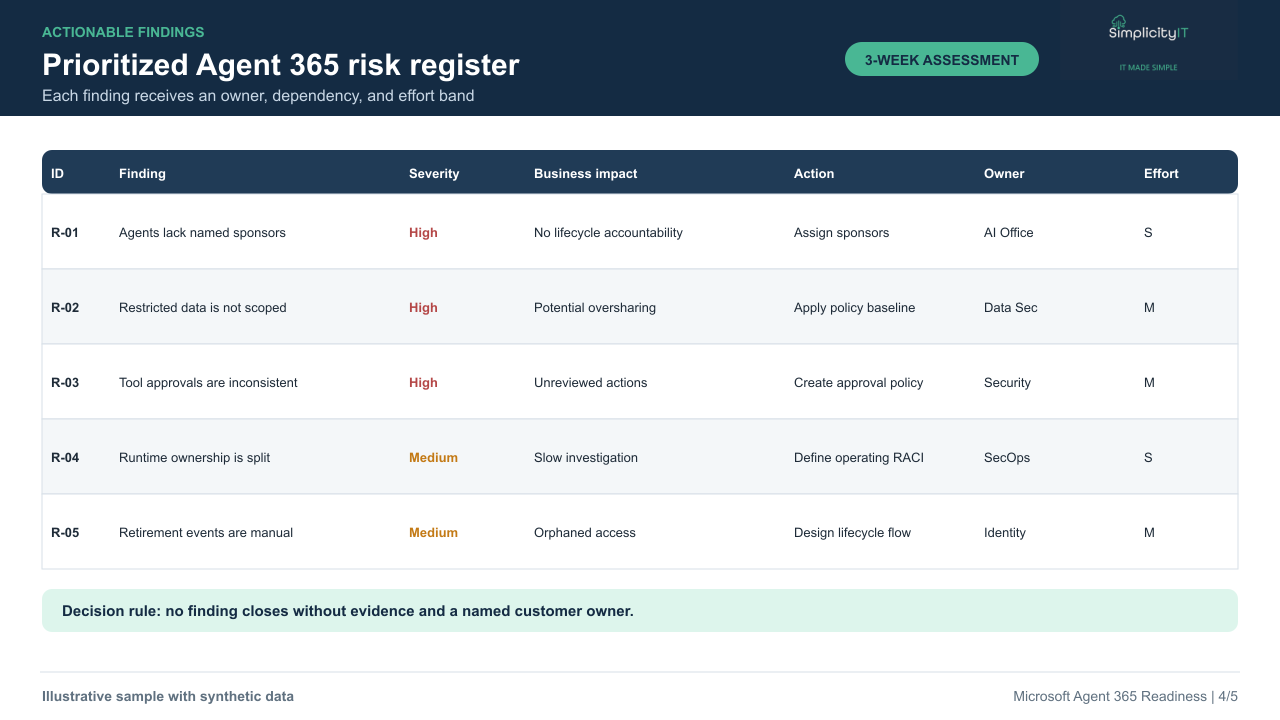Click the finding Retirement events are manual

point(206,532)
